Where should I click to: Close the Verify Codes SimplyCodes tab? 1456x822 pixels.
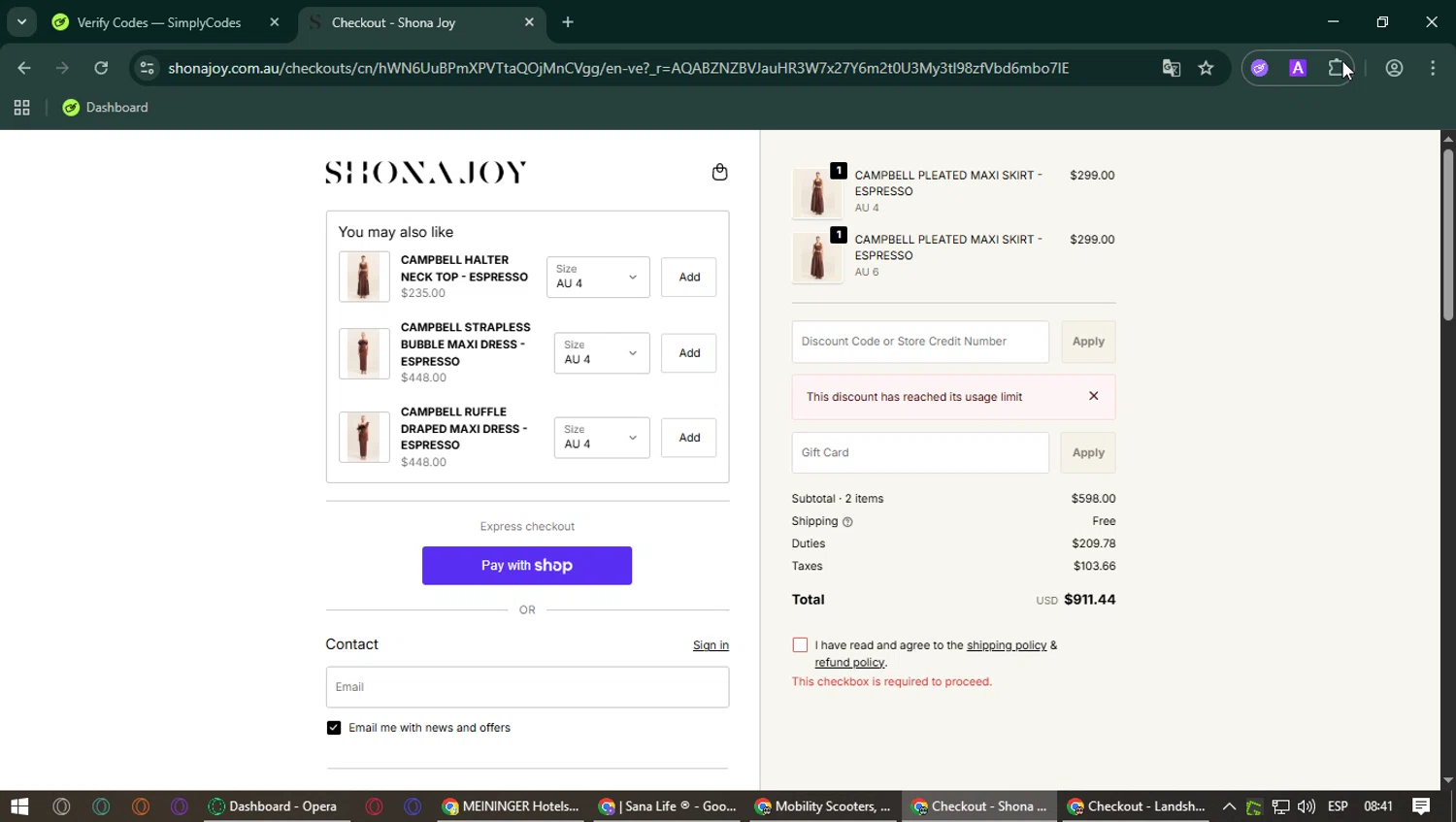point(275,22)
